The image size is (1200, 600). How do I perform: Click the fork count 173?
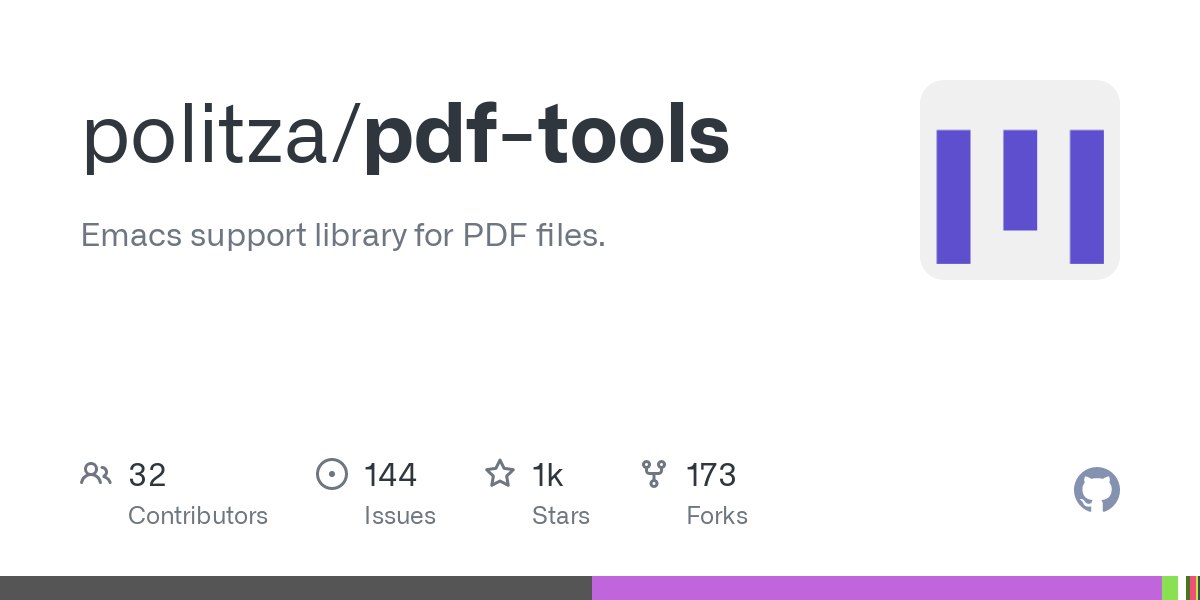click(711, 475)
